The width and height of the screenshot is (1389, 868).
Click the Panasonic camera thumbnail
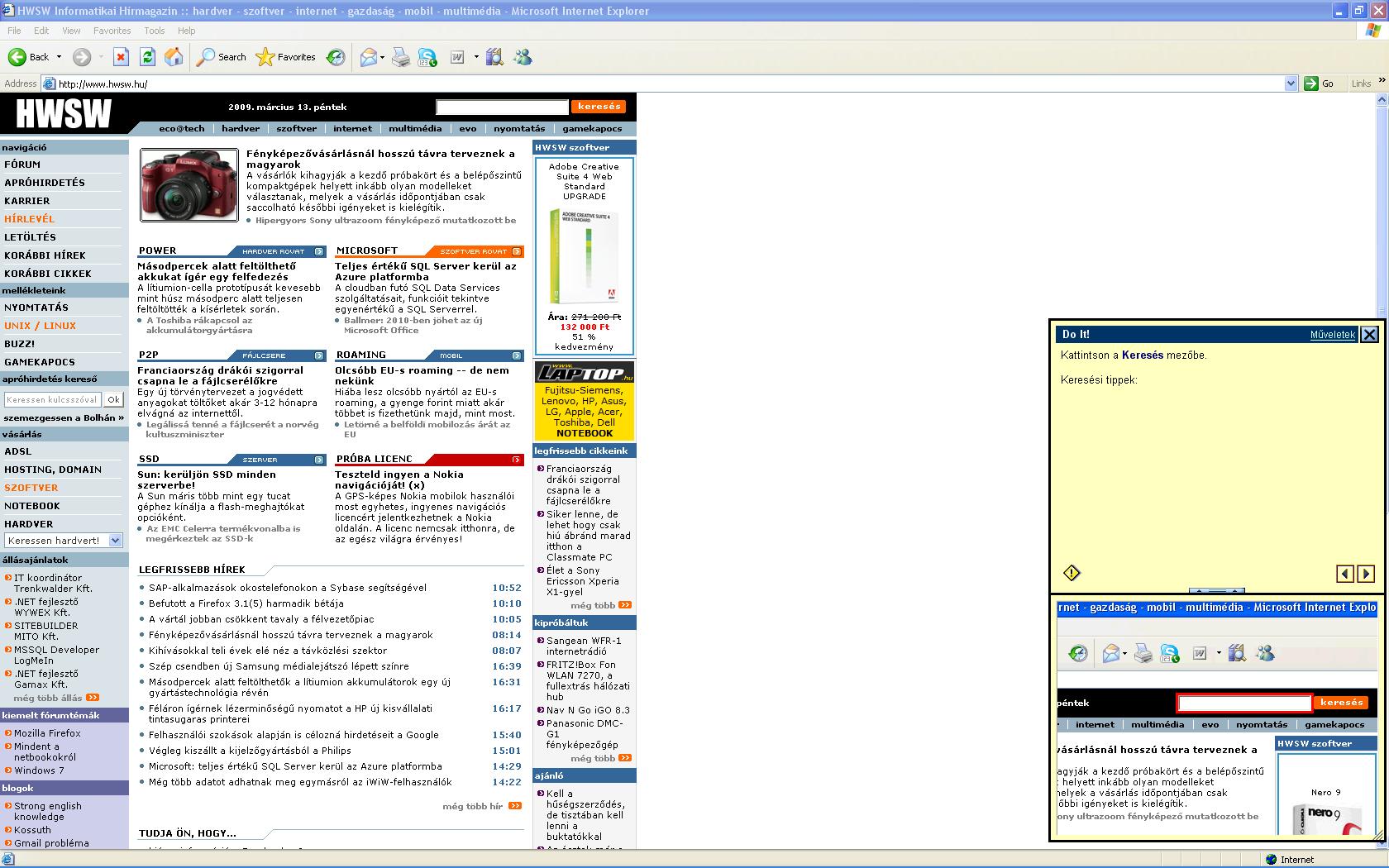[189, 185]
